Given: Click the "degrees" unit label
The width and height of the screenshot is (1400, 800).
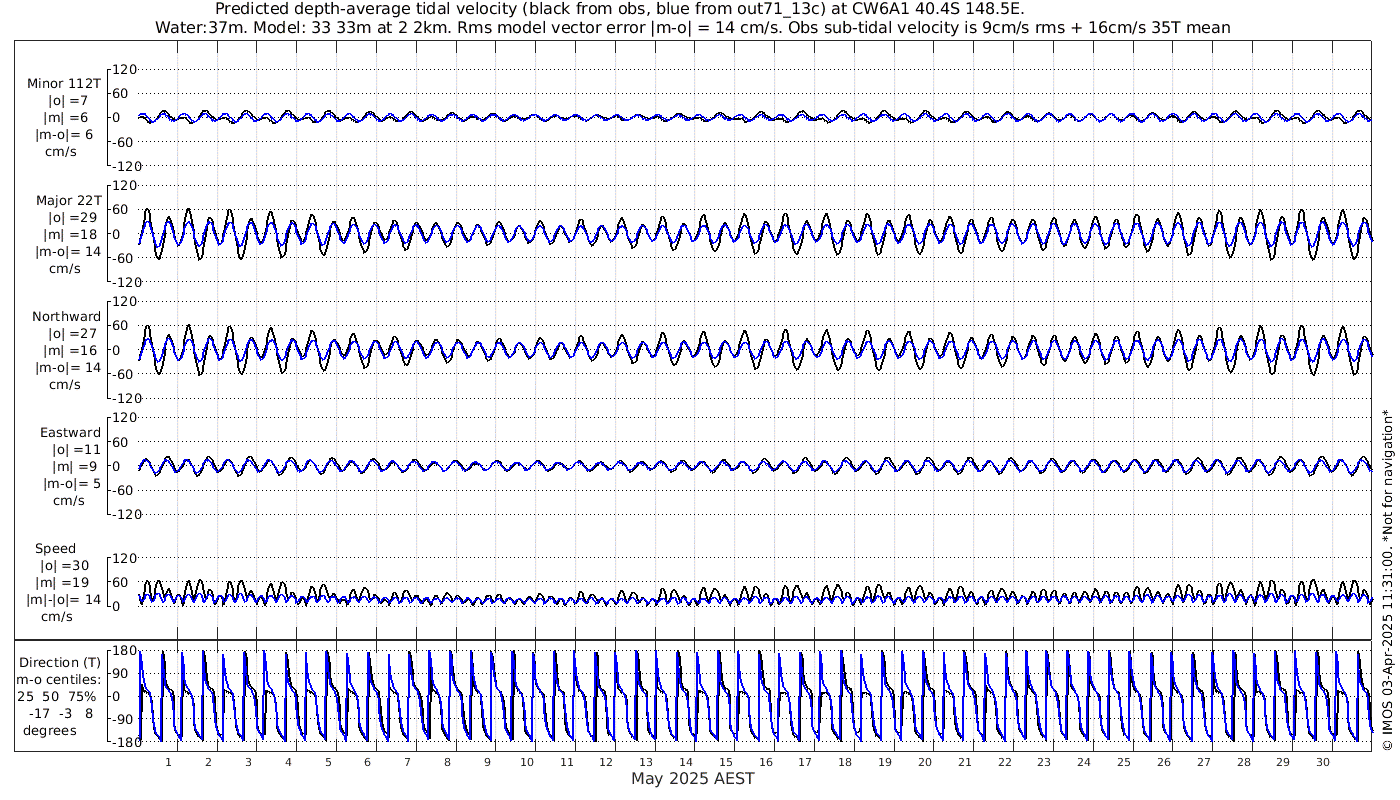Looking at the screenshot, I should [x=50, y=730].
